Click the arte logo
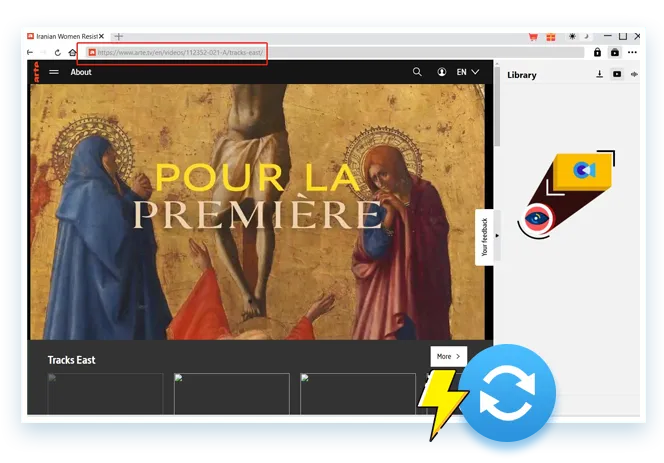 [x=36, y=72]
